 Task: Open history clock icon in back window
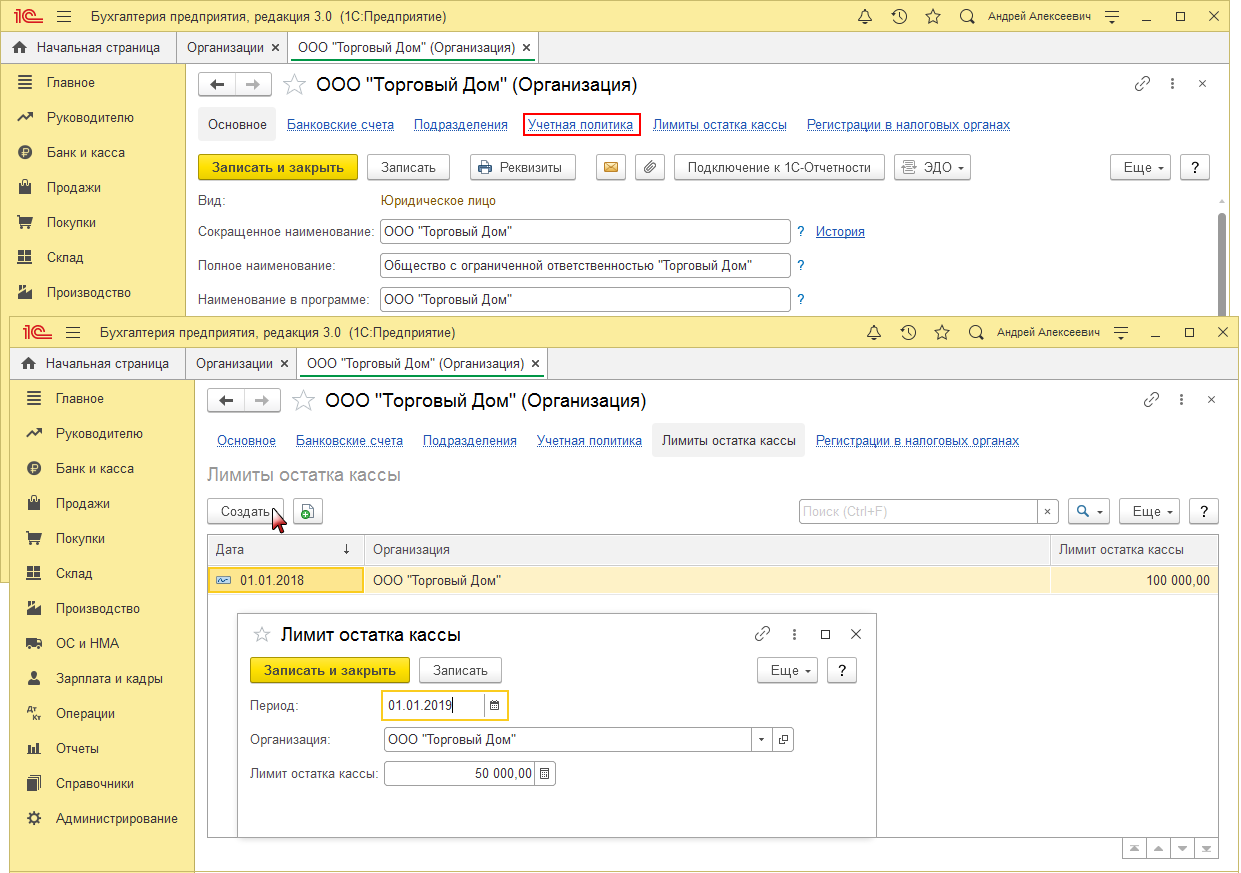tap(899, 17)
